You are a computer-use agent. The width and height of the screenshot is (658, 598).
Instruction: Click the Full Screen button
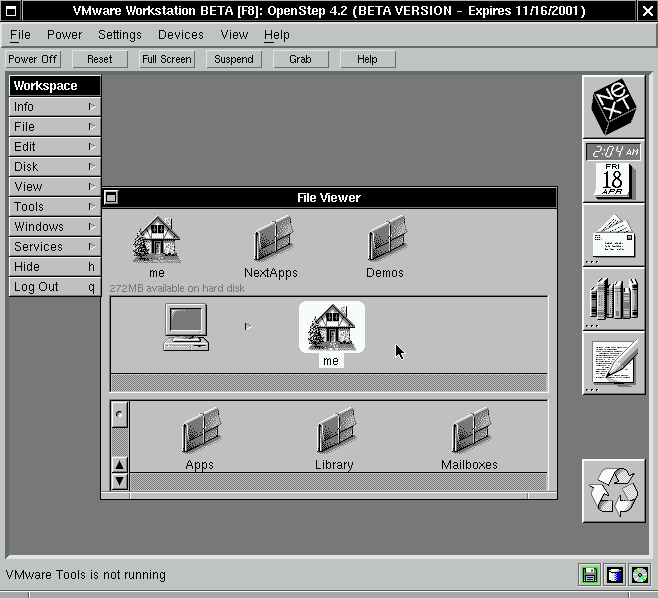pyautogui.click(x=166, y=59)
